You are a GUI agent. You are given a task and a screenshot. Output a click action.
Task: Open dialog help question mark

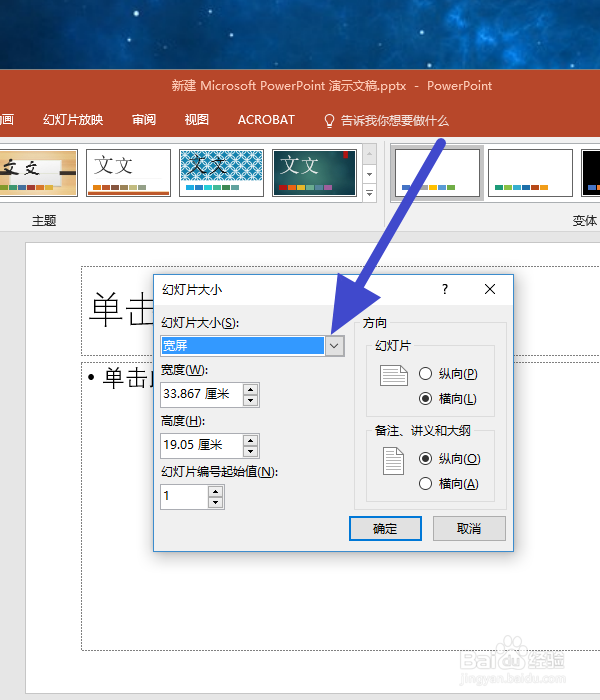445,289
